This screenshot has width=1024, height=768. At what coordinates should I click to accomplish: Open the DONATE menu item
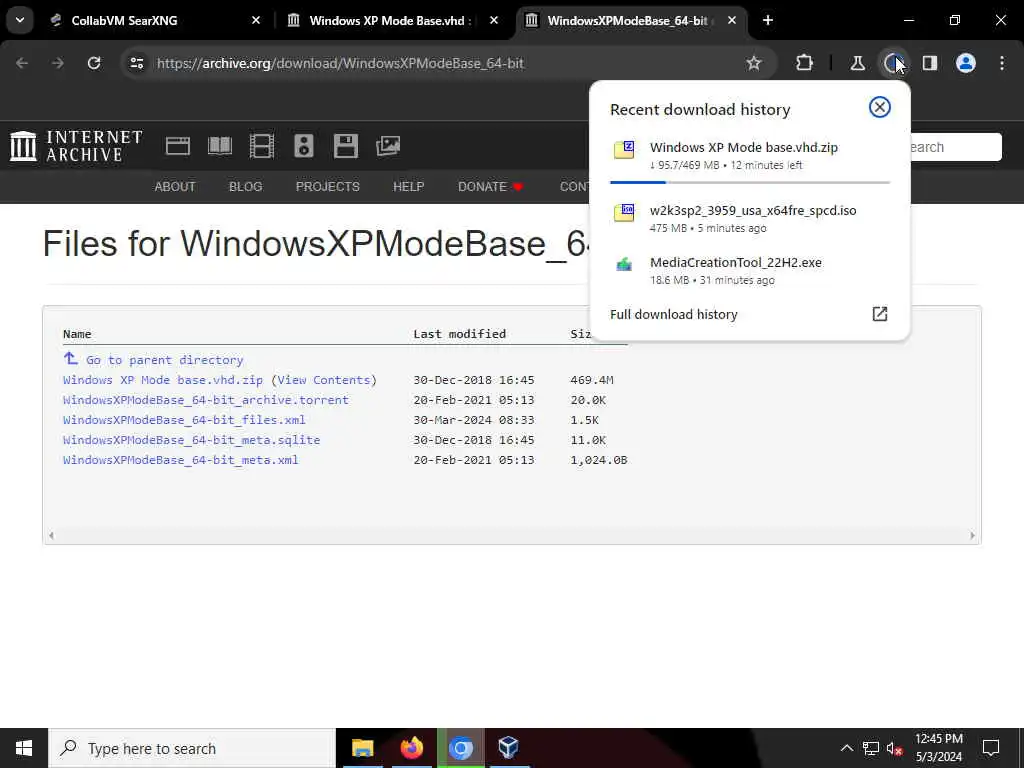(x=490, y=187)
